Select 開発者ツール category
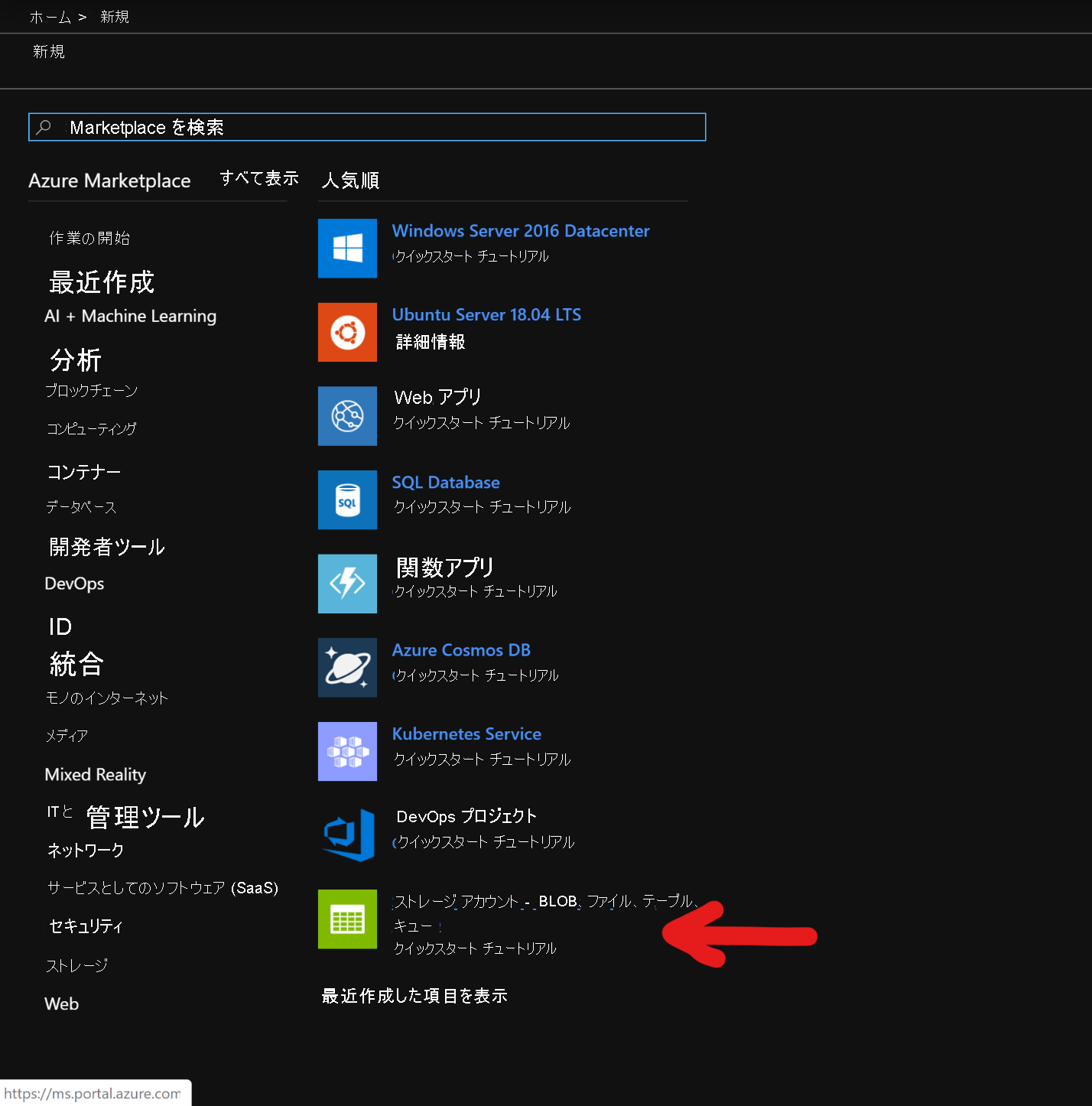Viewport: 1092px width, 1106px height. 107,547
